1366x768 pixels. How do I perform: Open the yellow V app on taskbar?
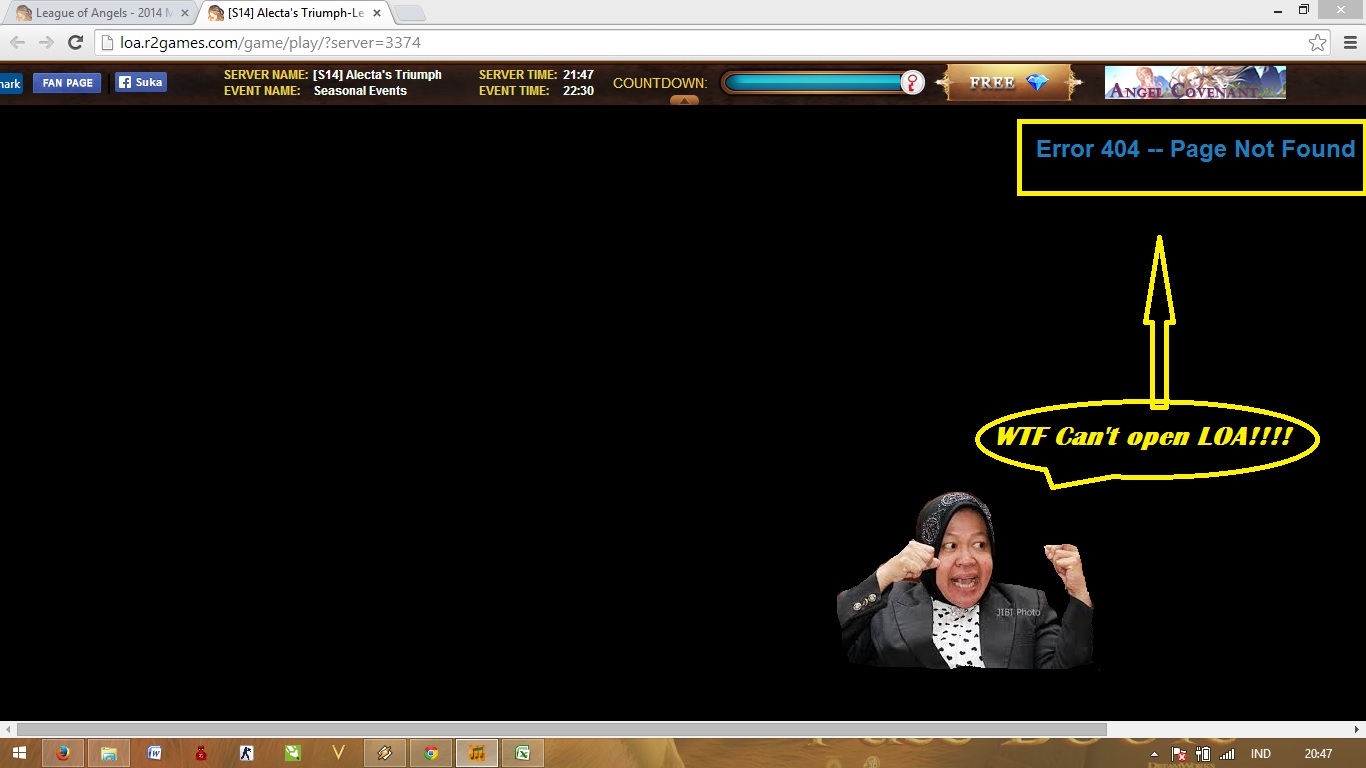[x=339, y=753]
